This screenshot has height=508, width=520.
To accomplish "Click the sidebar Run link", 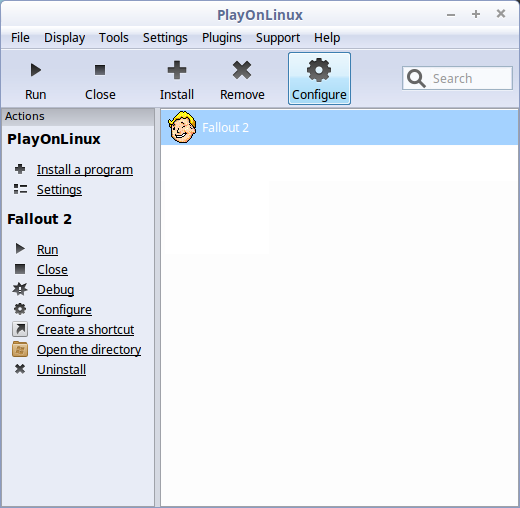I will [47, 249].
